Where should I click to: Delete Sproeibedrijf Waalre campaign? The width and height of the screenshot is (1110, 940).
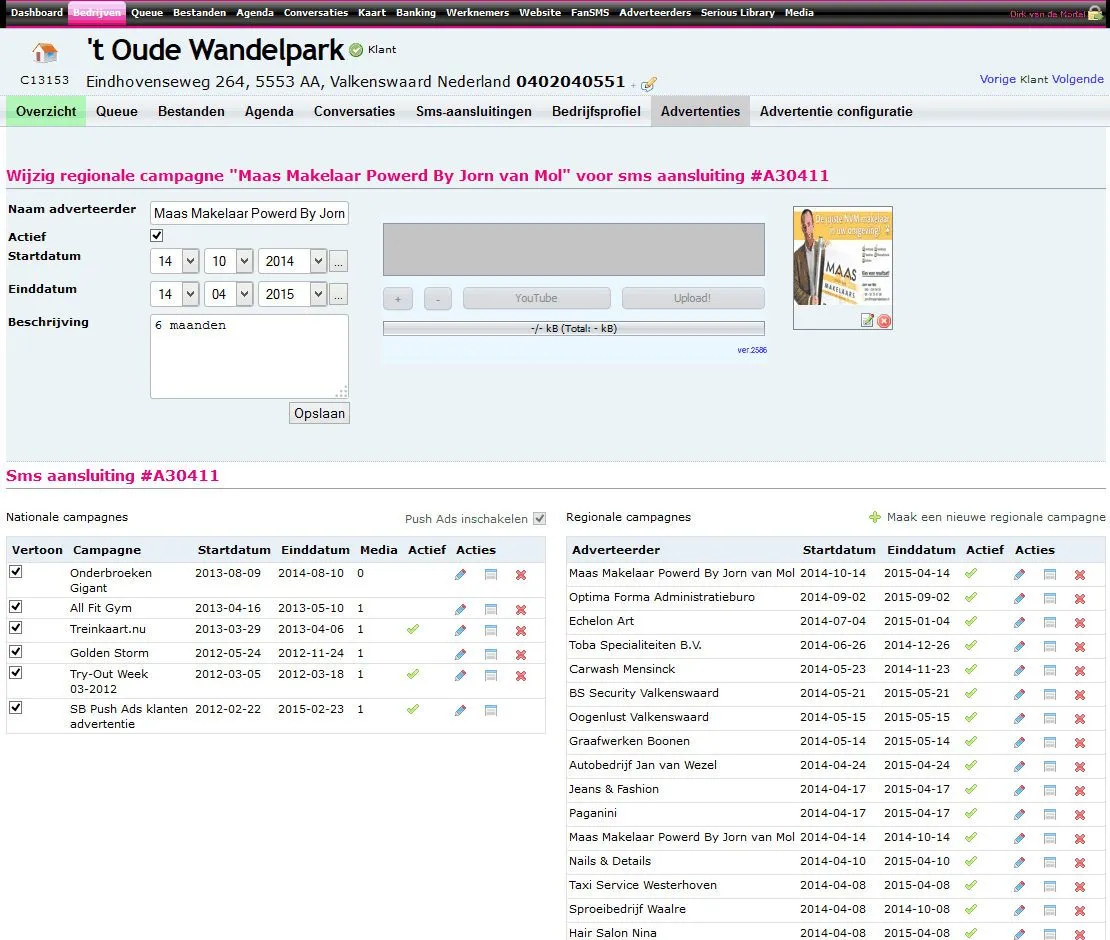click(x=1080, y=911)
